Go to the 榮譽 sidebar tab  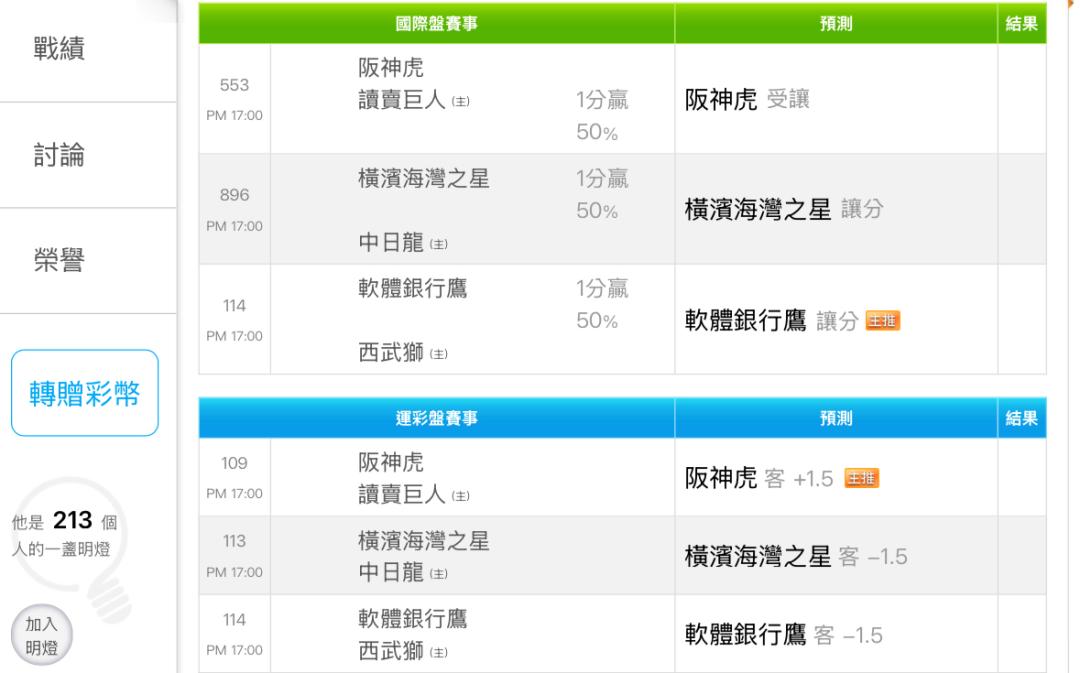click(x=59, y=260)
